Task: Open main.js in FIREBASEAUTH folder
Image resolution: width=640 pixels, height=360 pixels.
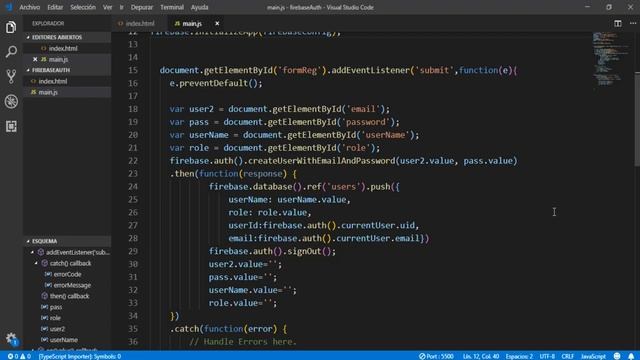Action: [x=67, y=92]
